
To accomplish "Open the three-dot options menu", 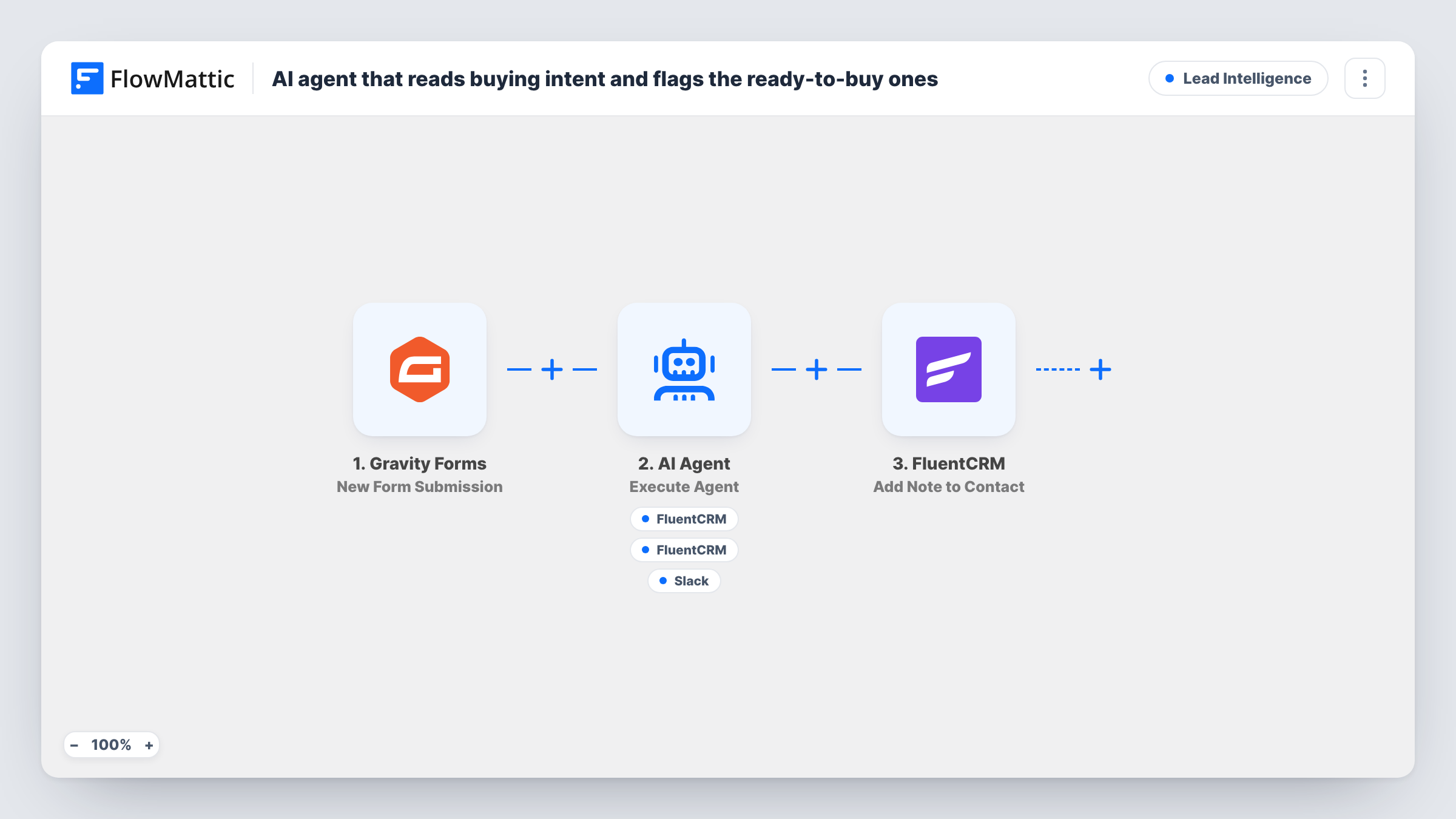I will [1365, 78].
